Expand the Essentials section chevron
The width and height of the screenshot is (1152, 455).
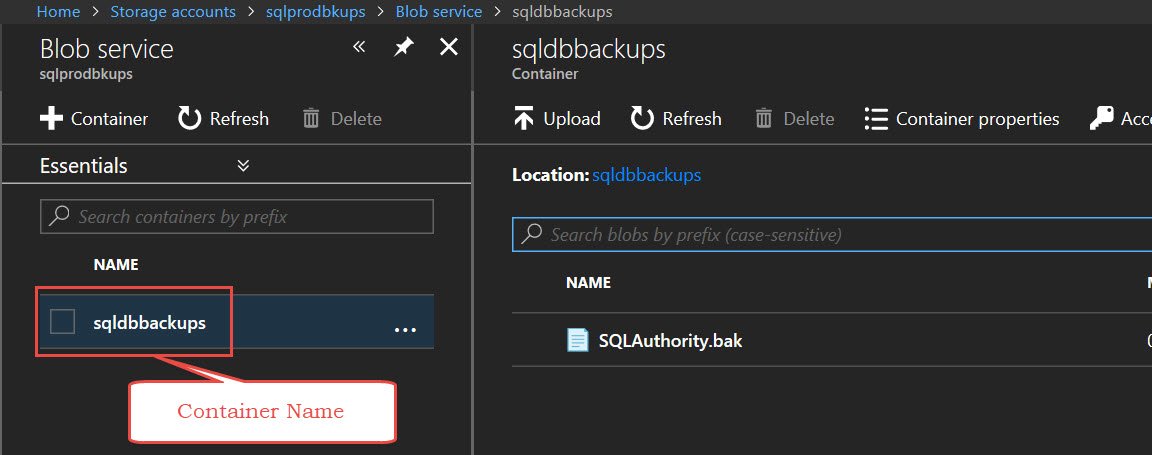pos(244,166)
